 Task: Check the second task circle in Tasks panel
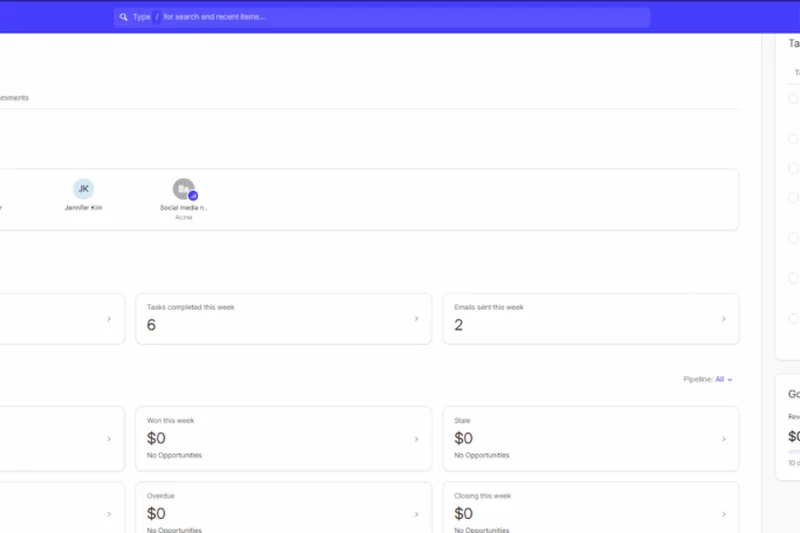point(793,139)
